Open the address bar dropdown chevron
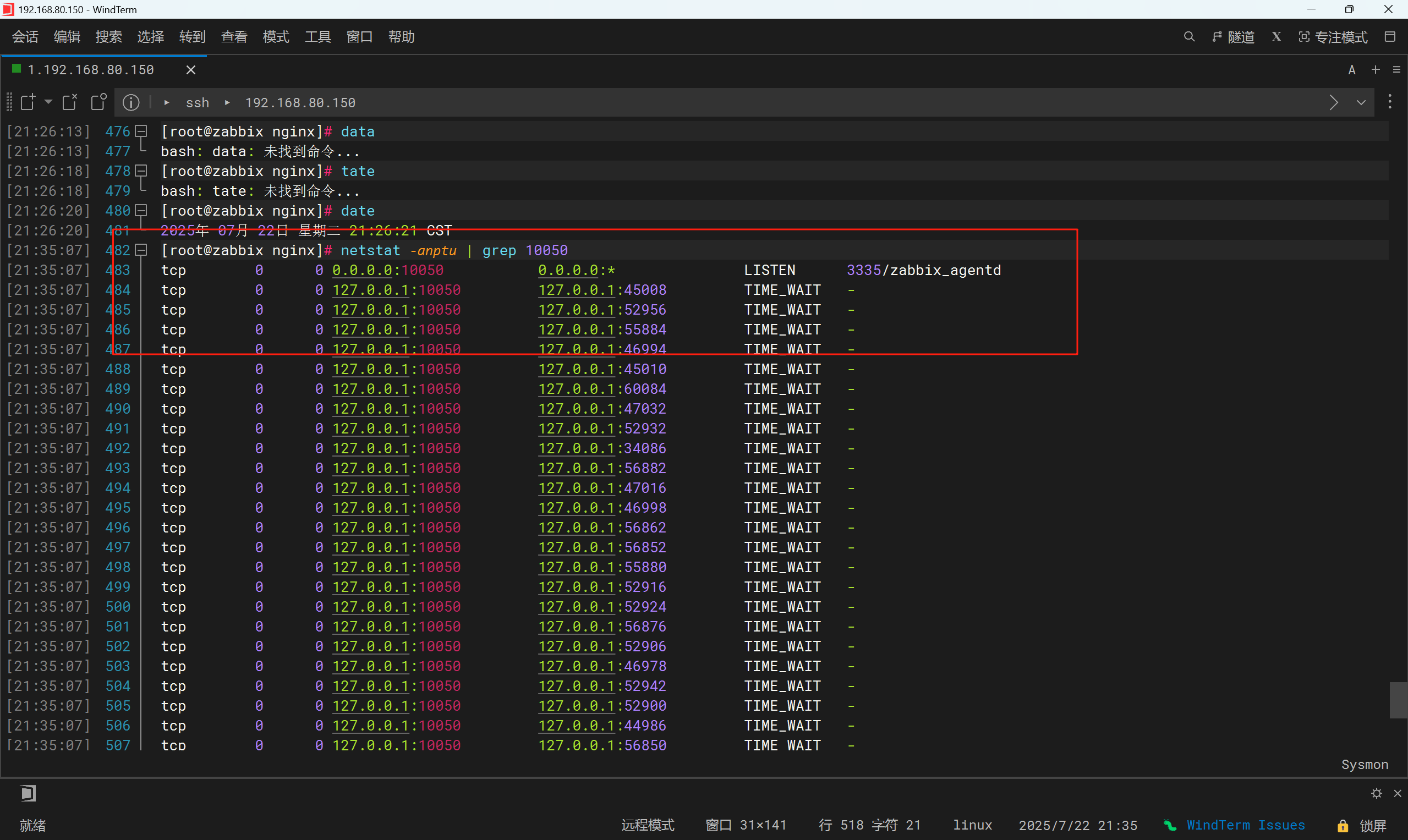The height and width of the screenshot is (840, 1408). pos(1362,102)
